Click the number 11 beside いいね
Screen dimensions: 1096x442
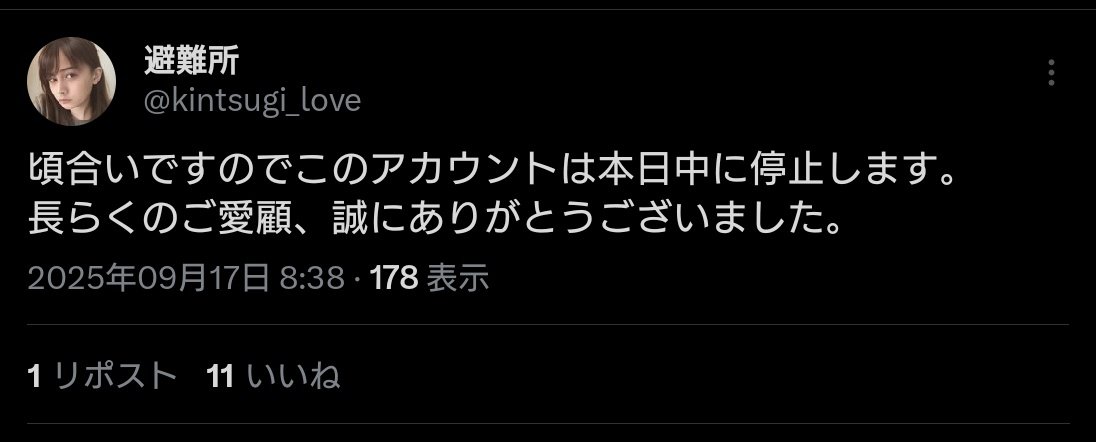[x=220, y=376]
